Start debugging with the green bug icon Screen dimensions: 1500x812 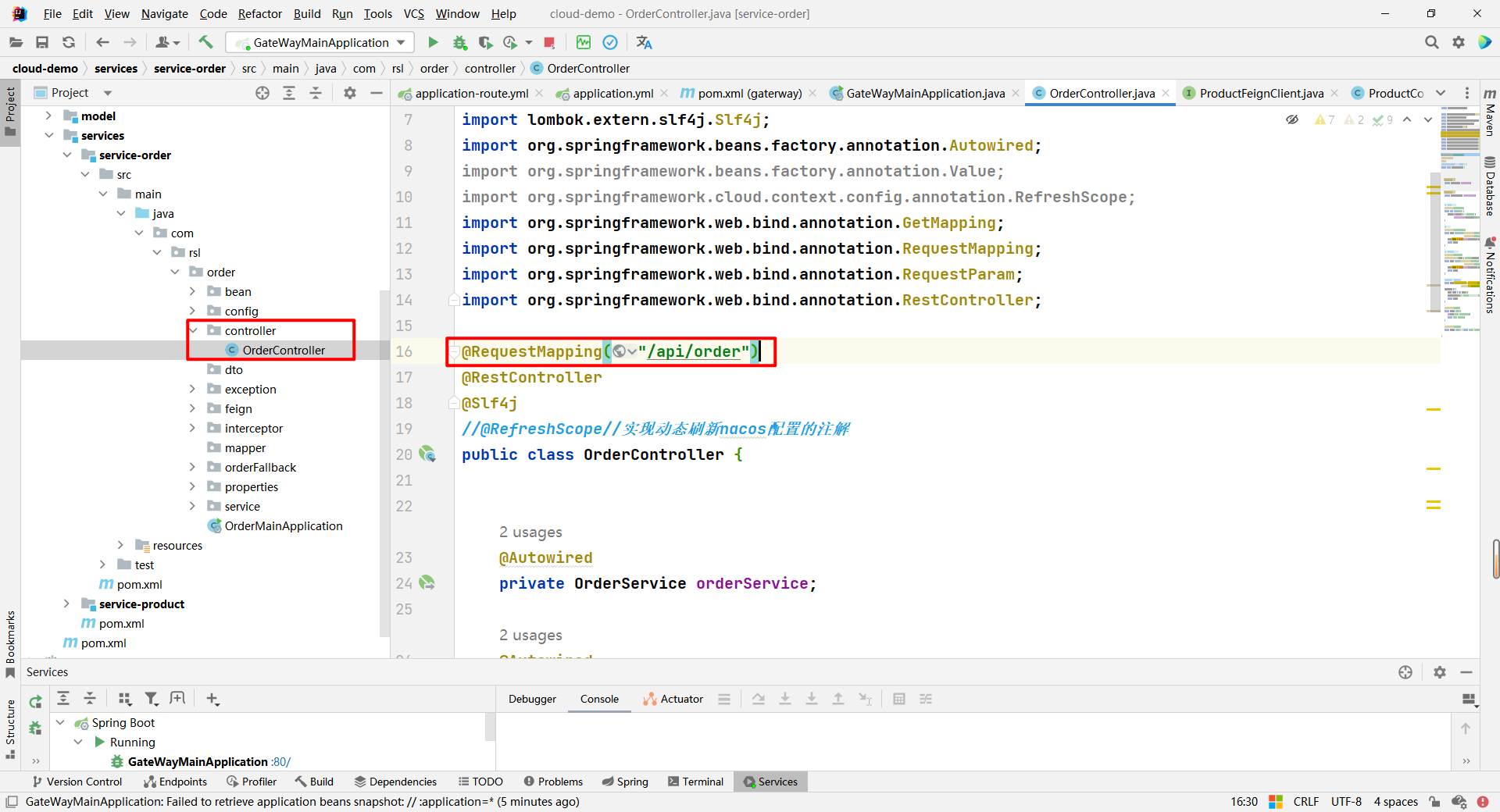[x=459, y=42]
